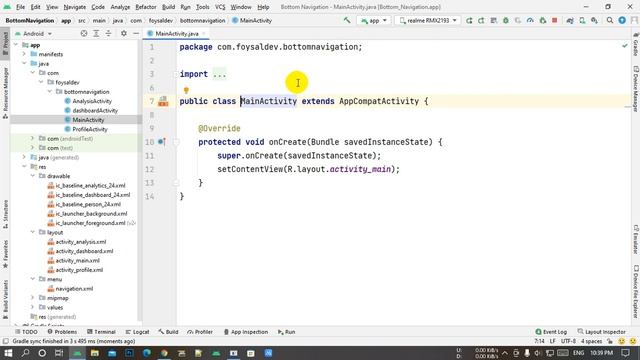640x360 pixels.
Task: Expand the manifests folder
Action: tap(24, 54)
